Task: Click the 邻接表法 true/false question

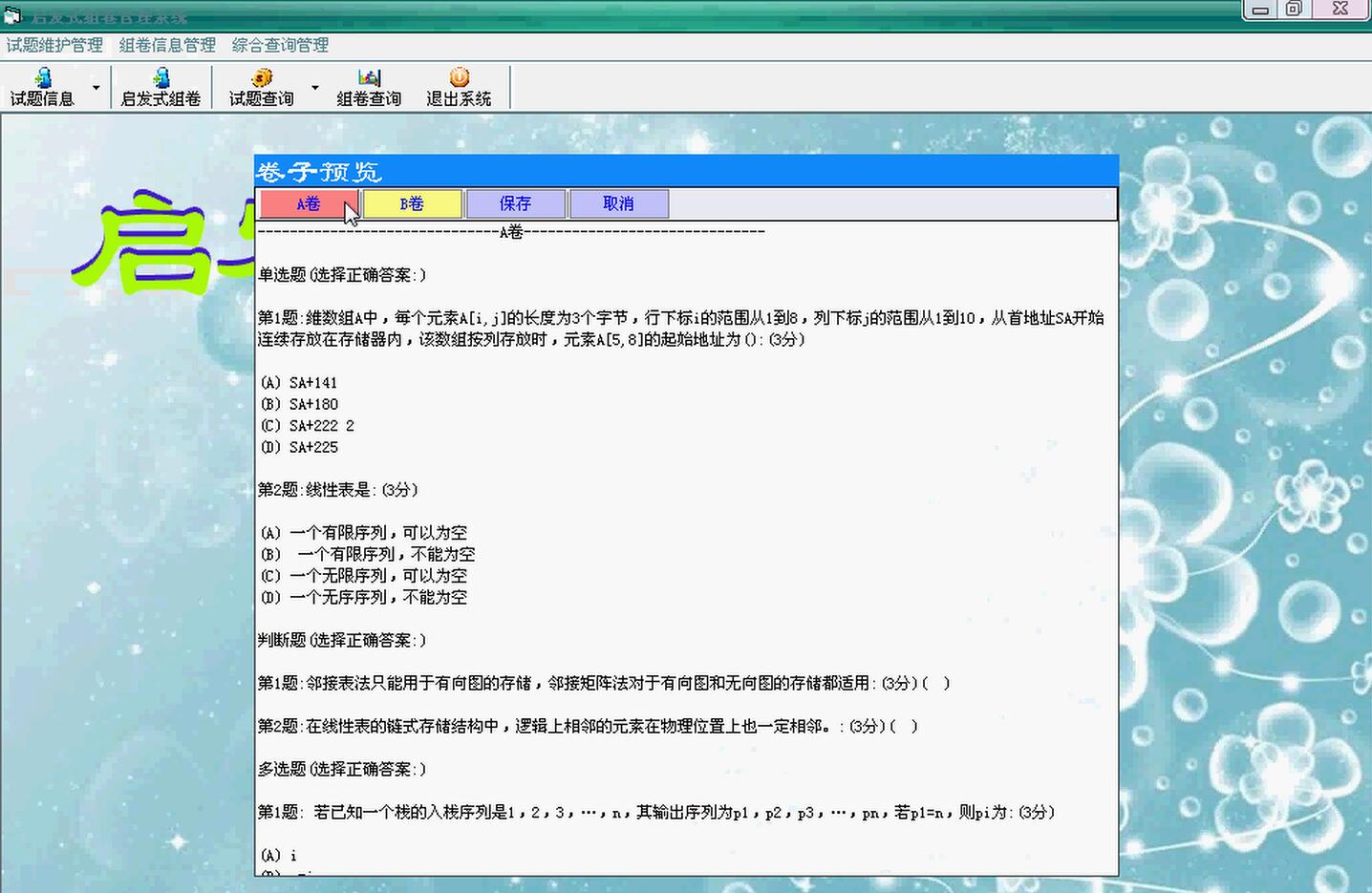Action: [x=604, y=684]
